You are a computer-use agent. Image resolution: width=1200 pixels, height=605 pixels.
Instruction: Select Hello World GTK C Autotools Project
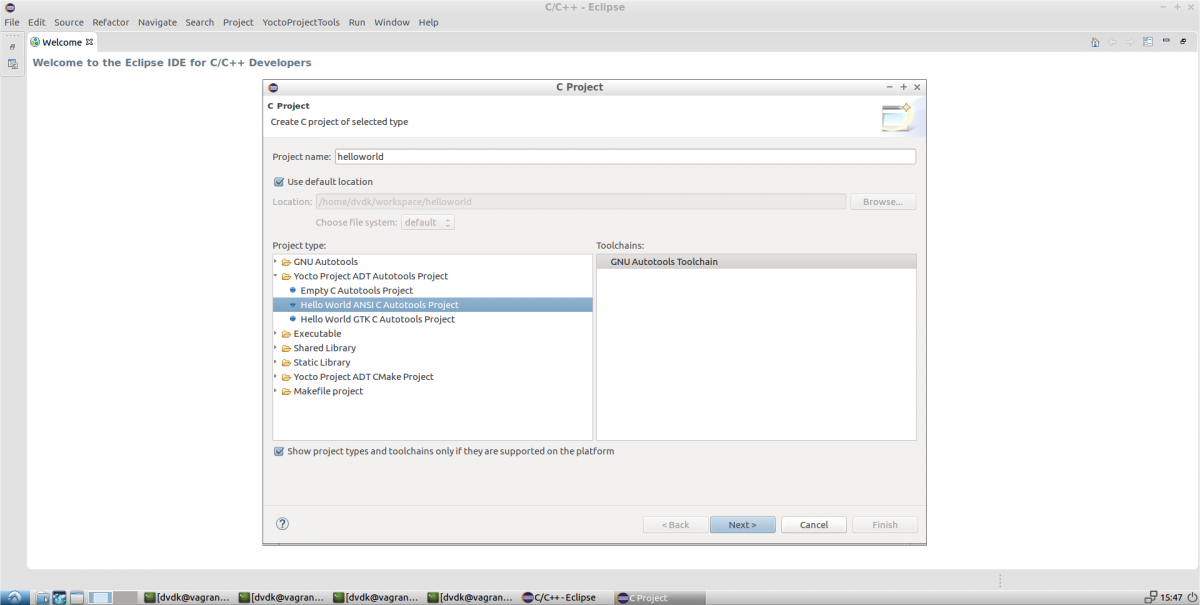click(377, 319)
